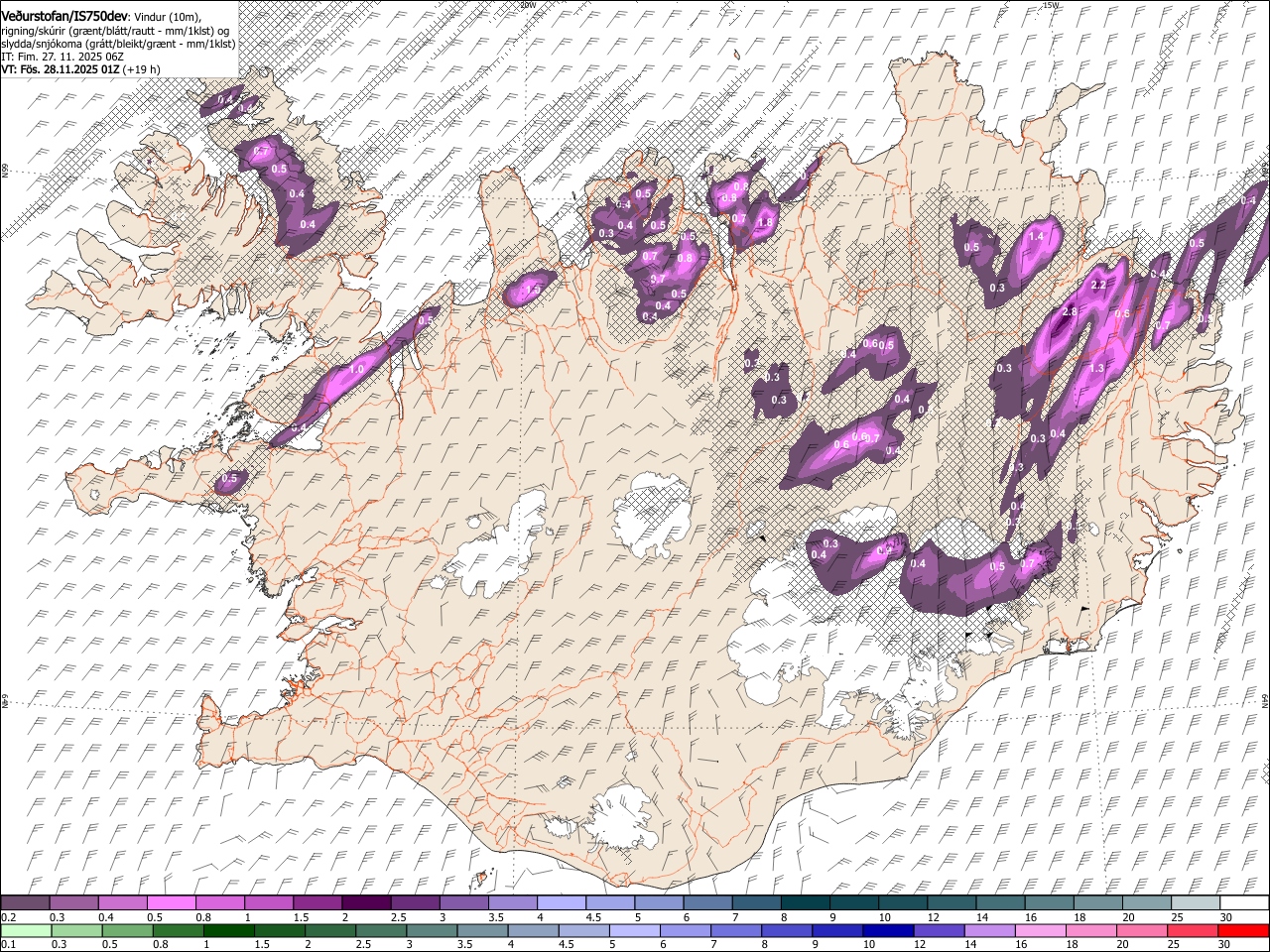Pick the pale gray snow swatch between 25 and 30
Screen dimensions: 1270x952
[1196, 903]
